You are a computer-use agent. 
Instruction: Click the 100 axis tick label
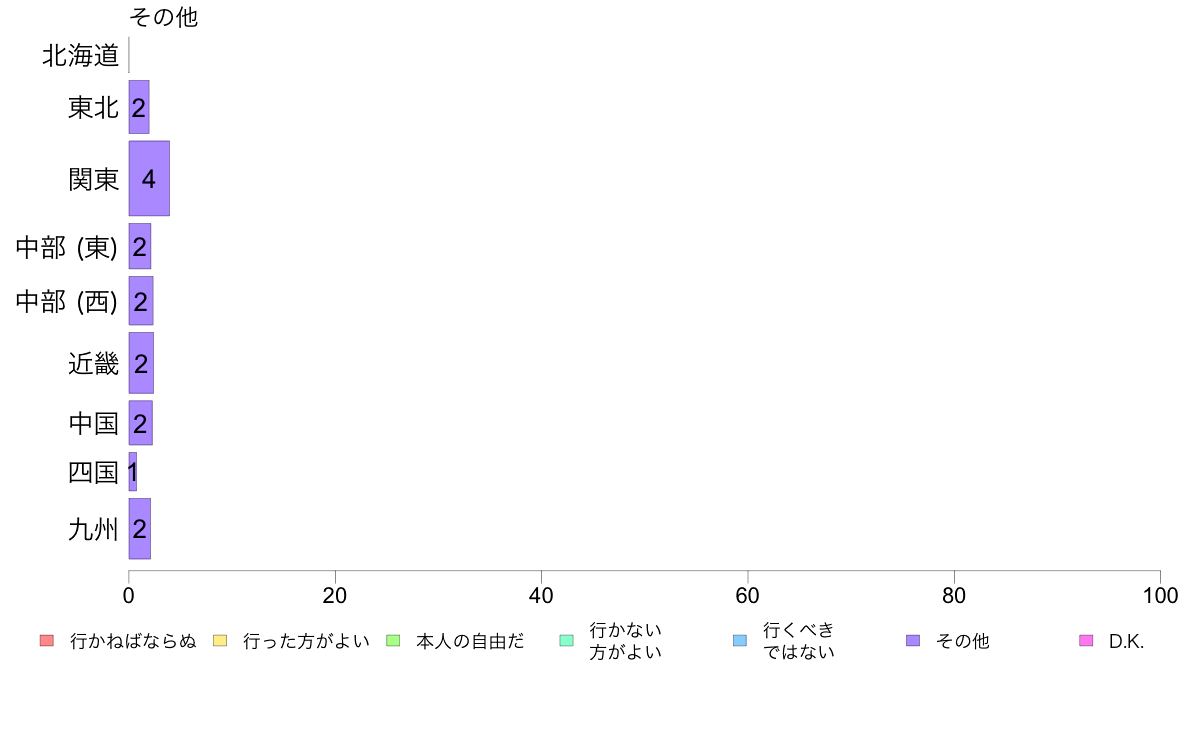[1160, 596]
